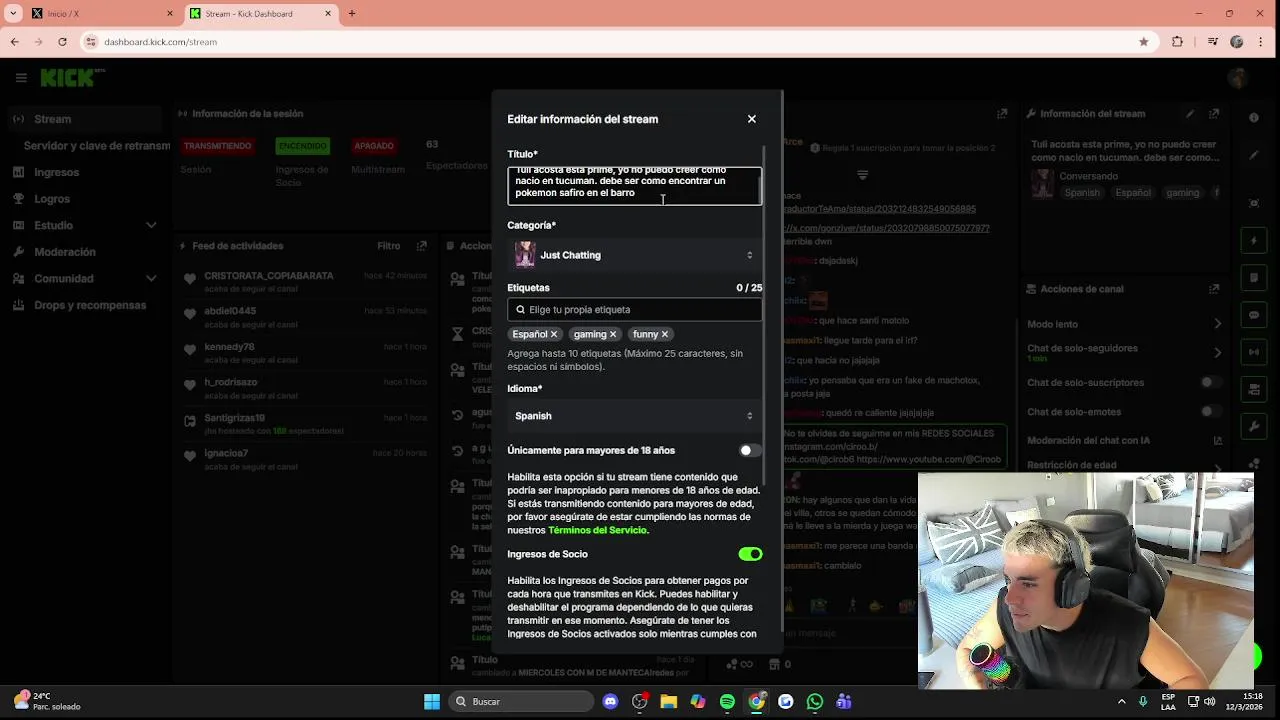The image size is (1280, 720).
Task: Open the browser extensions puzzle icon
Action: click(x=1177, y=42)
